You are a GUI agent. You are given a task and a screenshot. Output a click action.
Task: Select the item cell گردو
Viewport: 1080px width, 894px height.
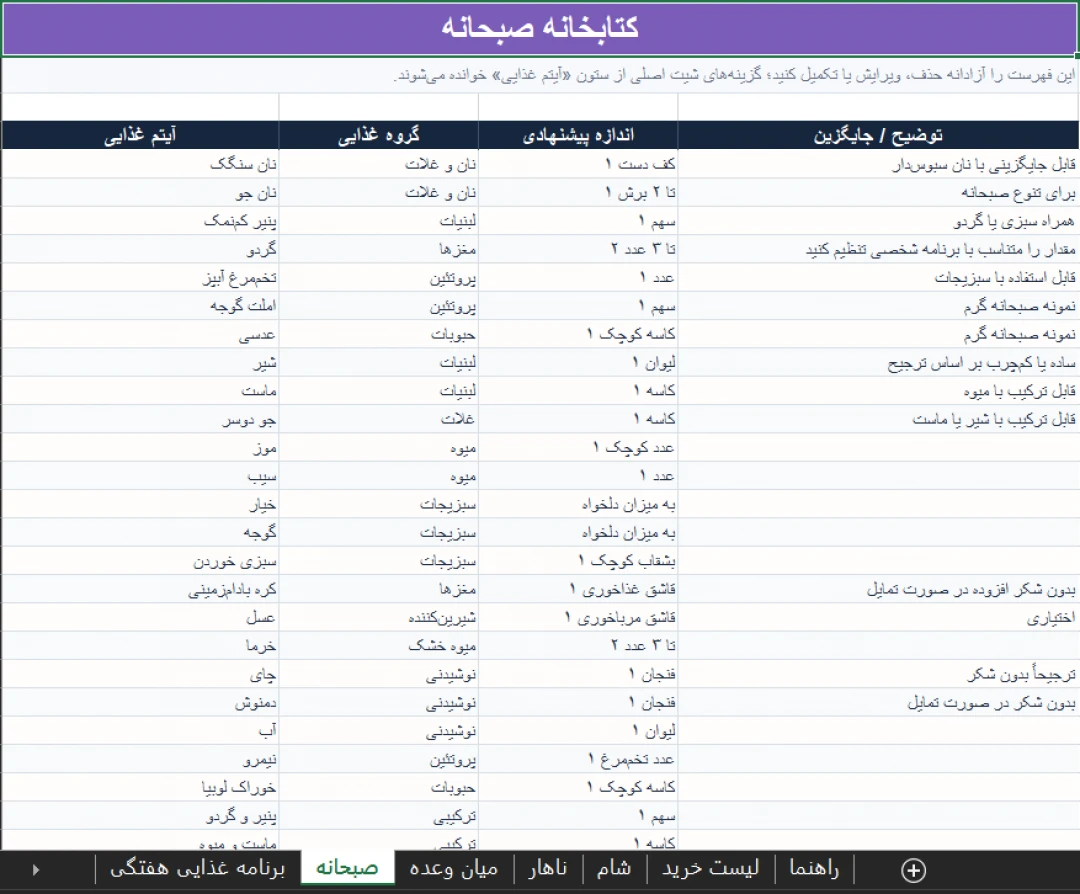coord(141,249)
